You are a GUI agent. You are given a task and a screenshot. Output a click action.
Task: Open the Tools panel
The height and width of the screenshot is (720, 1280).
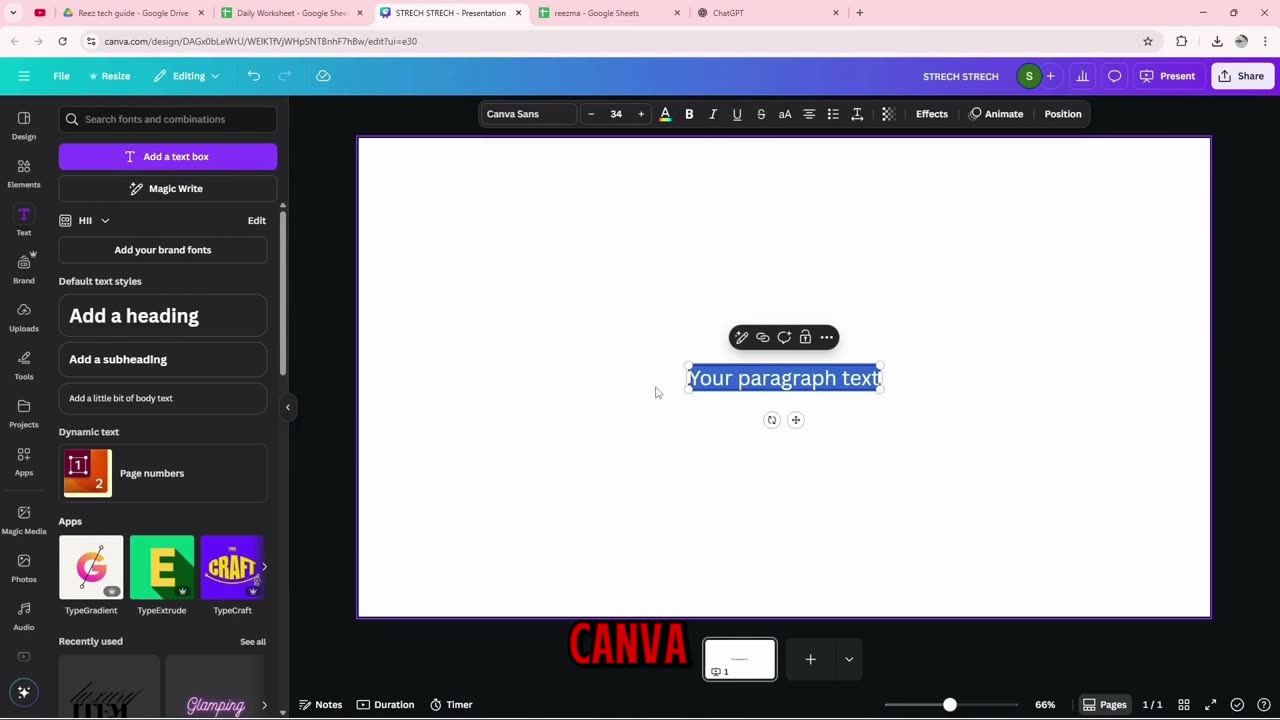[24, 365]
